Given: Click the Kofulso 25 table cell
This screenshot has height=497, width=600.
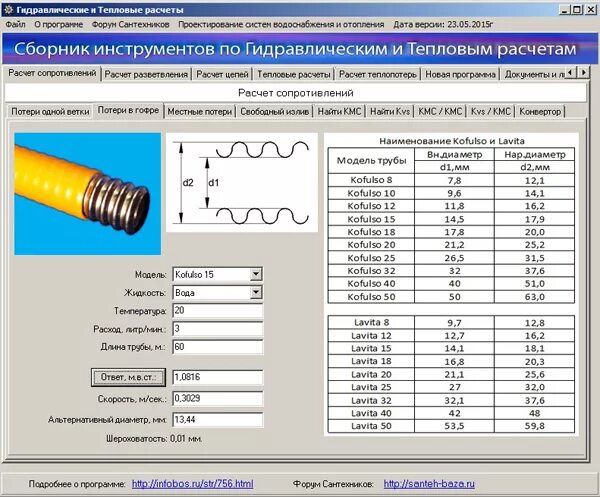Looking at the screenshot, I should click(371, 258).
